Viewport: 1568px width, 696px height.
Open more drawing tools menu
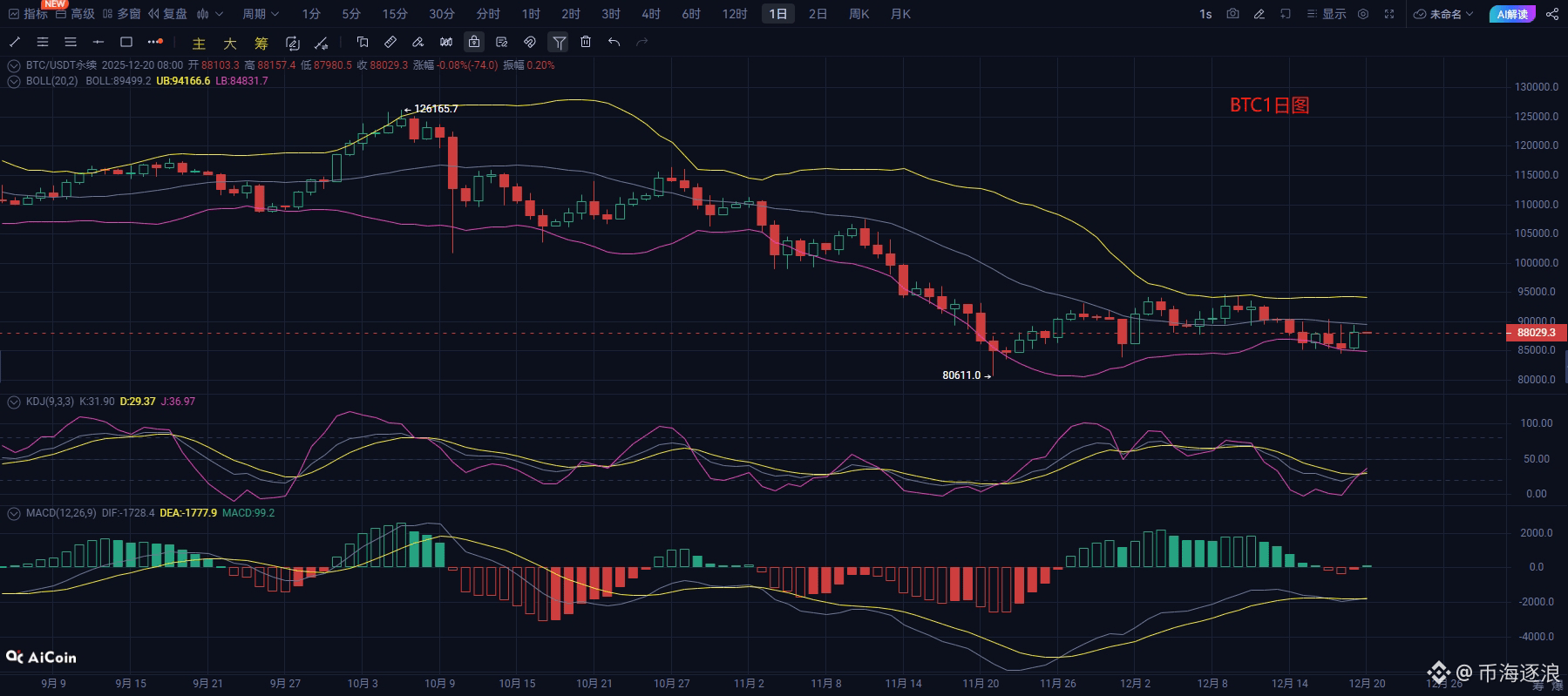(155, 42)
